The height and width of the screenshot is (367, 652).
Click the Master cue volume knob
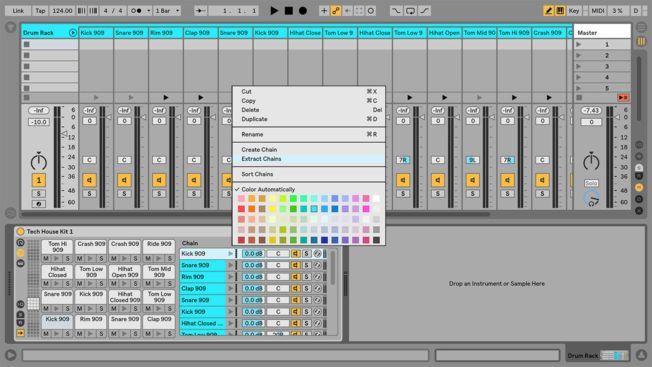(591, 199)
